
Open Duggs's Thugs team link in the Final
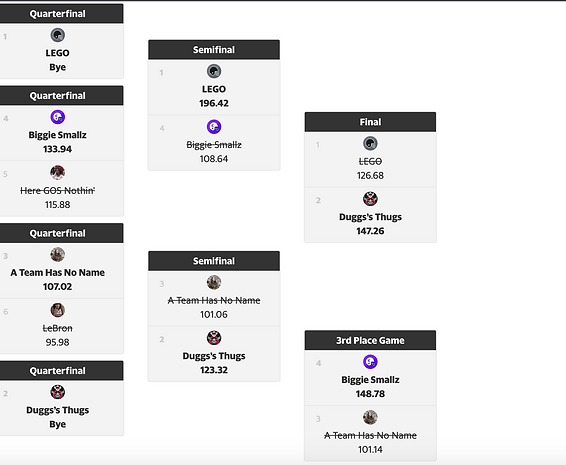(x=370, y=217)
